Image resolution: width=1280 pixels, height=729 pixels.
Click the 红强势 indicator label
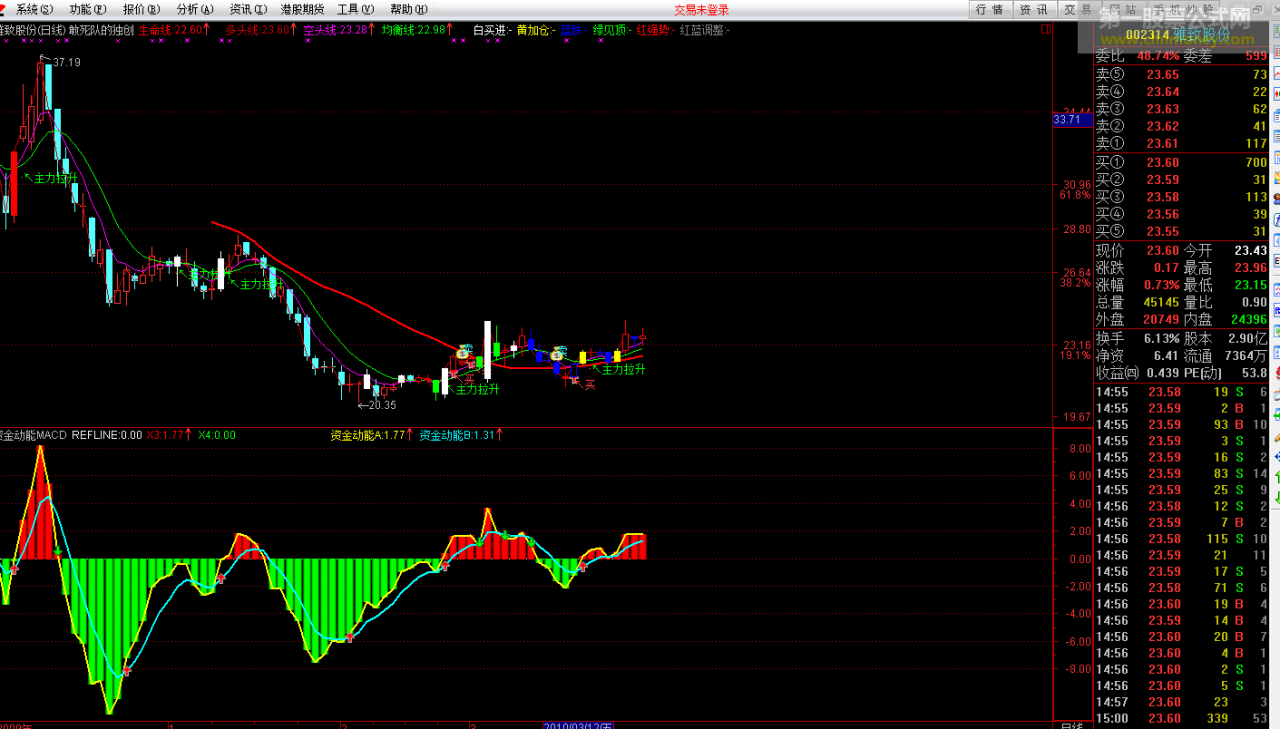[654, 30]
